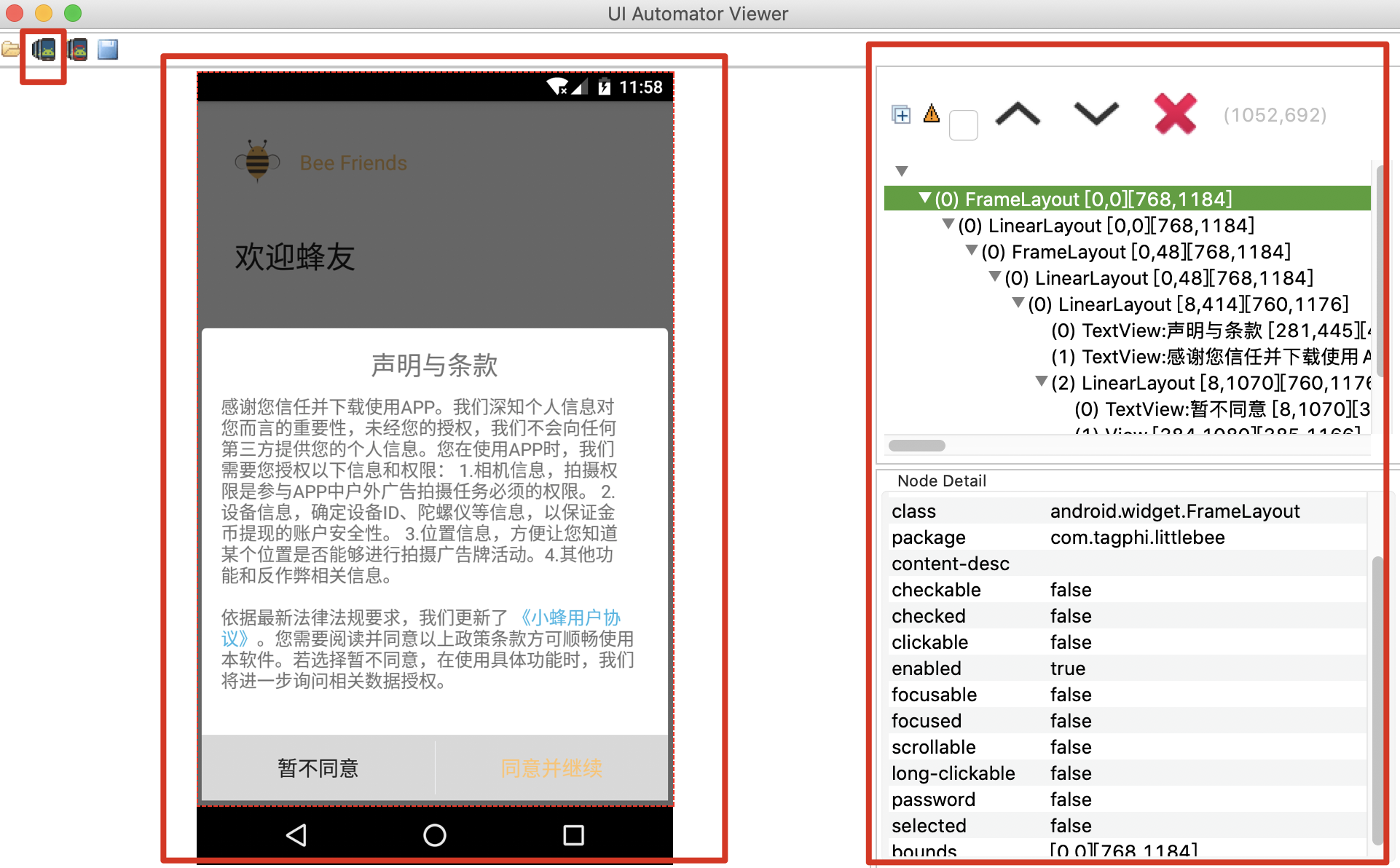Click the blue save floppy disk icon
Viewport: 1400px width, 868px height.
tap(108, 50)
